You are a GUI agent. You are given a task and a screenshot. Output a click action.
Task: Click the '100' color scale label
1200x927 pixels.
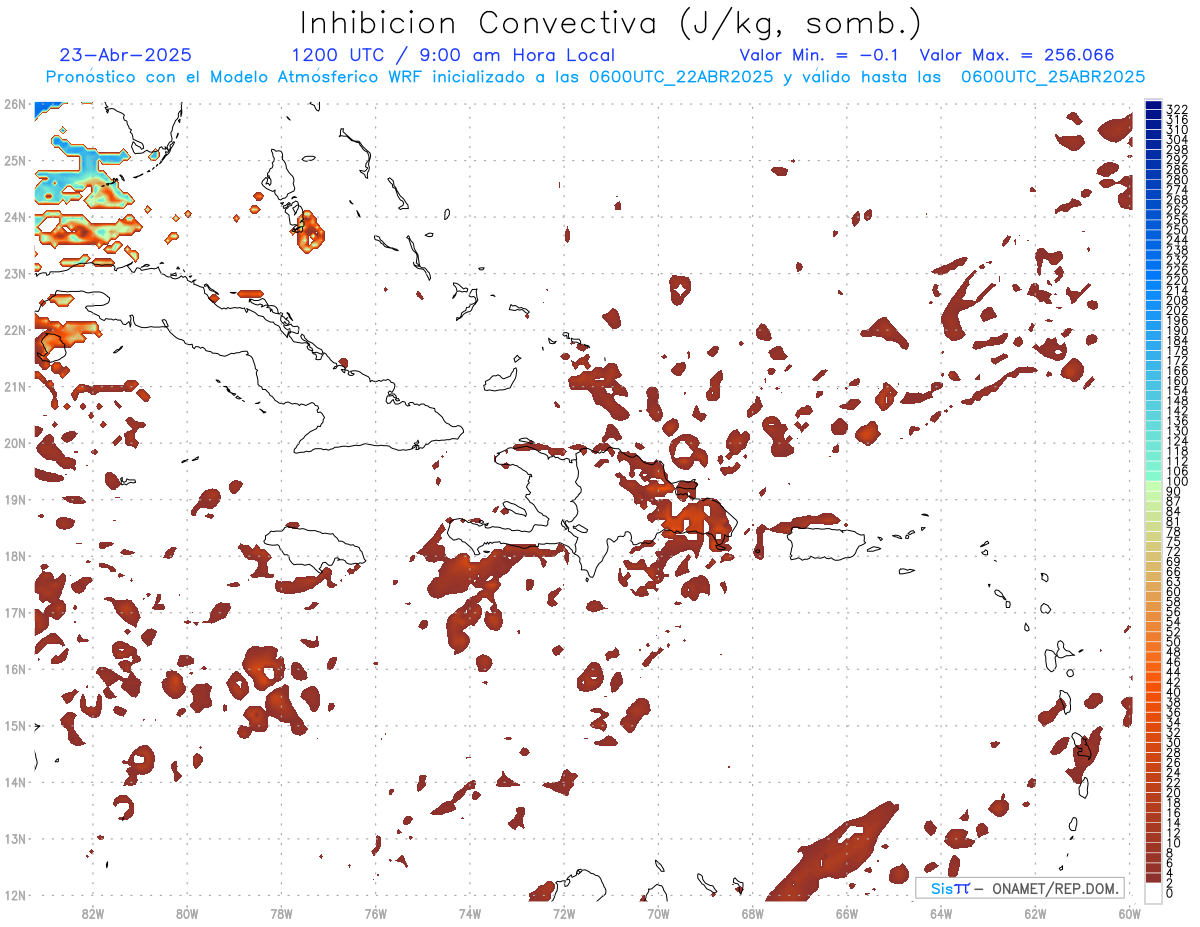click(x=1176, y=482)
